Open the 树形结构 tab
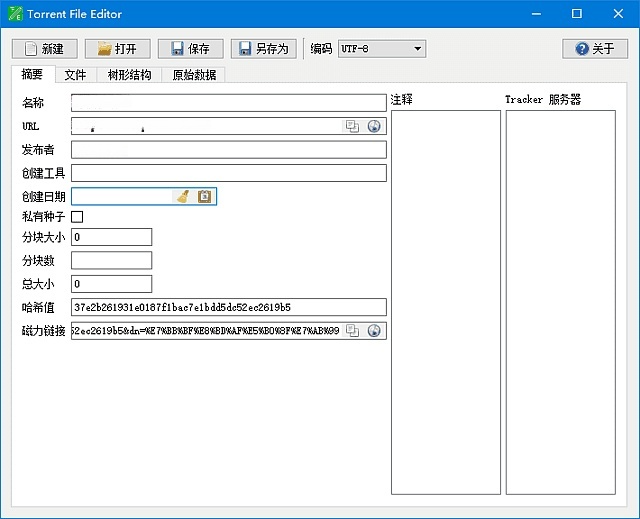This screenshot has height=519, width=640. coord(129,75)
